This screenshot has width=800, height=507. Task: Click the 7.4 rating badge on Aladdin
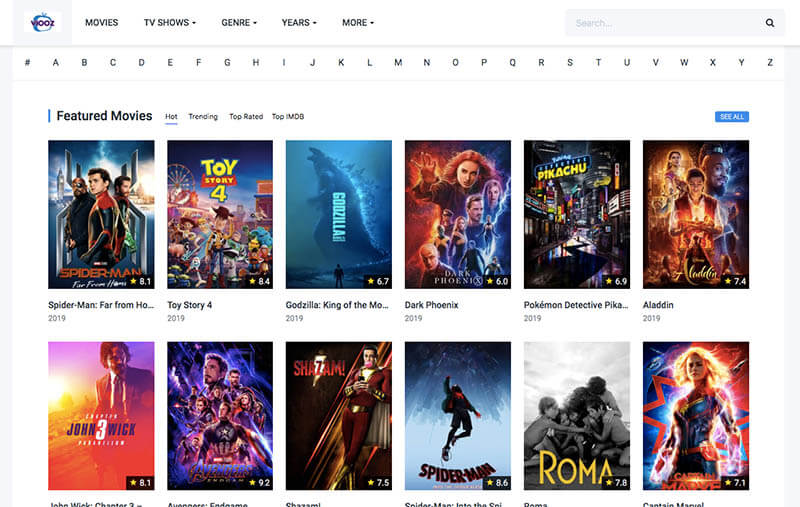pyautogui.click(x=735, y=281)
